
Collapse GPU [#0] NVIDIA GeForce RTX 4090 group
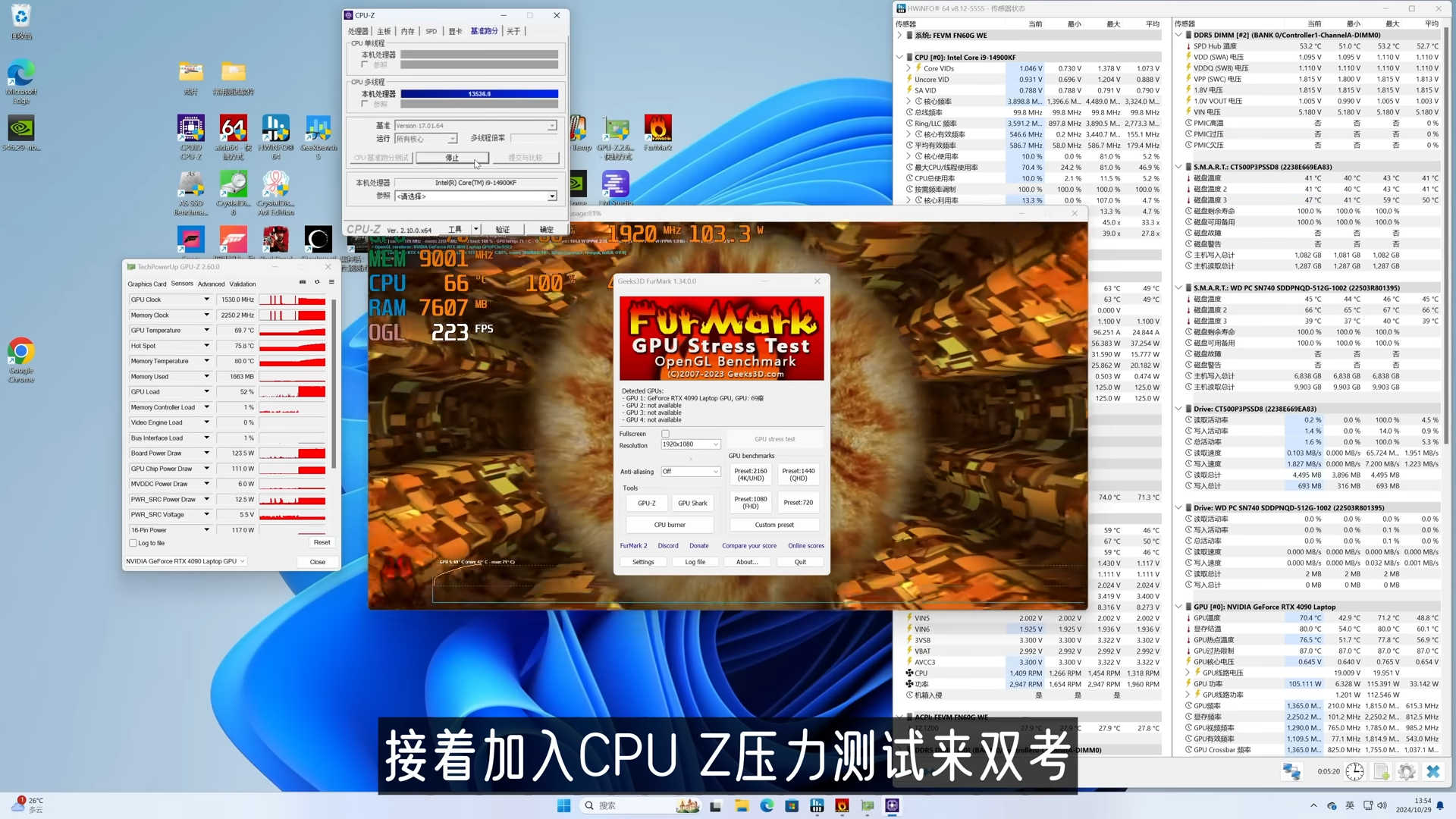[x=1178, y=607]
